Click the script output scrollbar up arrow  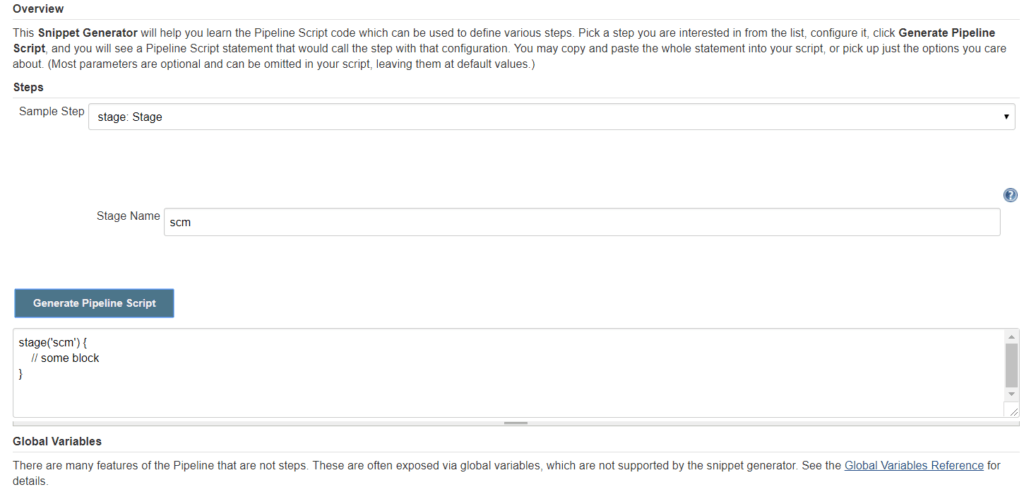(x=1012, y=336)
